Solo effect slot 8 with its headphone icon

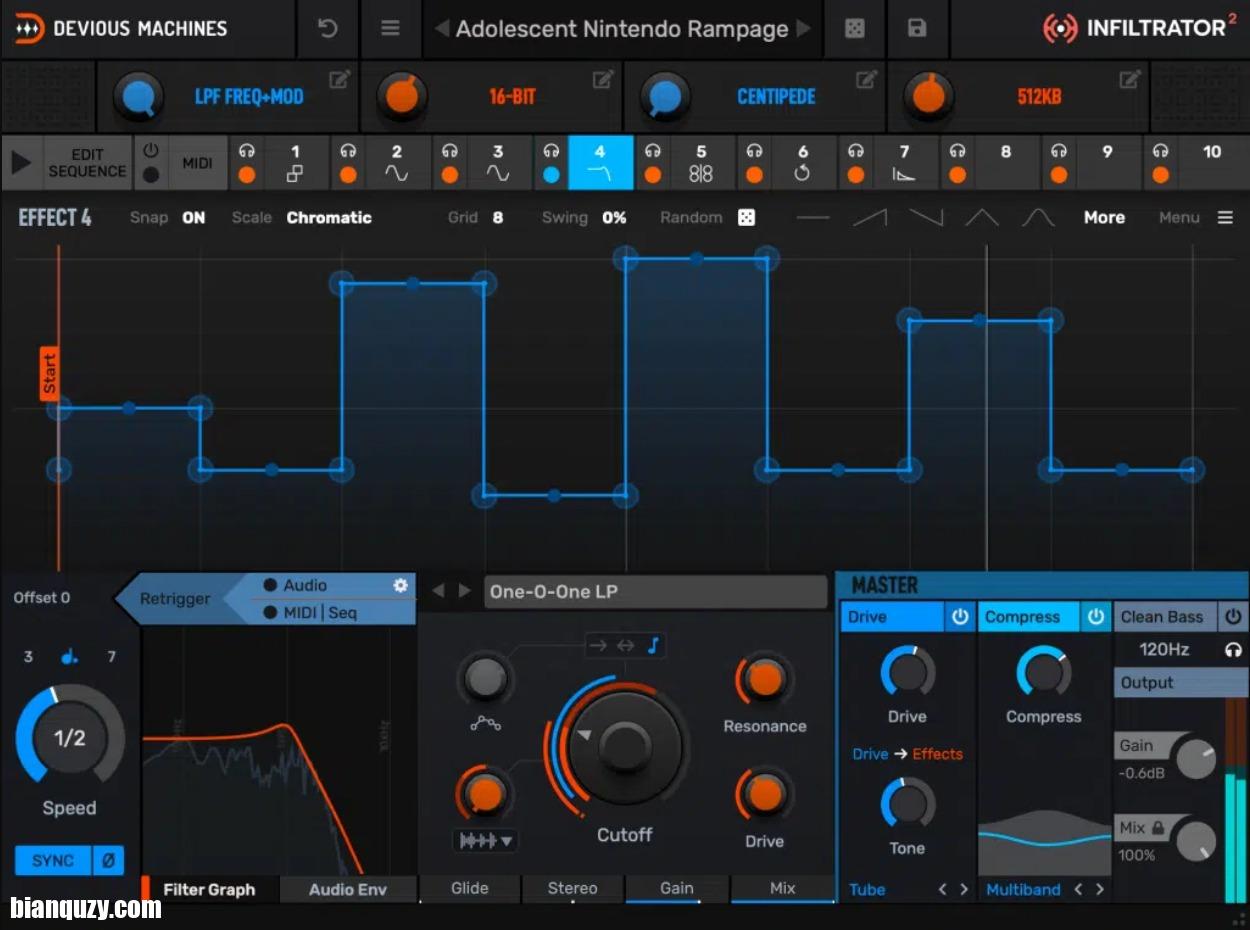tap(957, 151)
